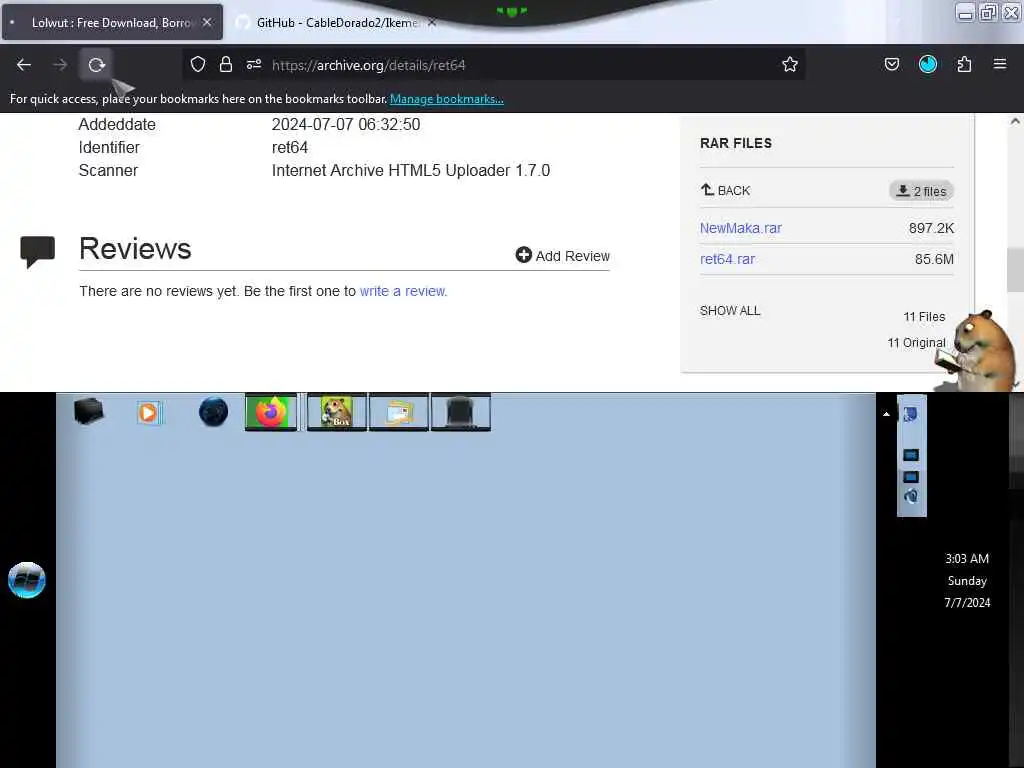This screenshot has width=1024, height=768.
Task: Select the Identifier value ret64
Action: click(290, 148)
